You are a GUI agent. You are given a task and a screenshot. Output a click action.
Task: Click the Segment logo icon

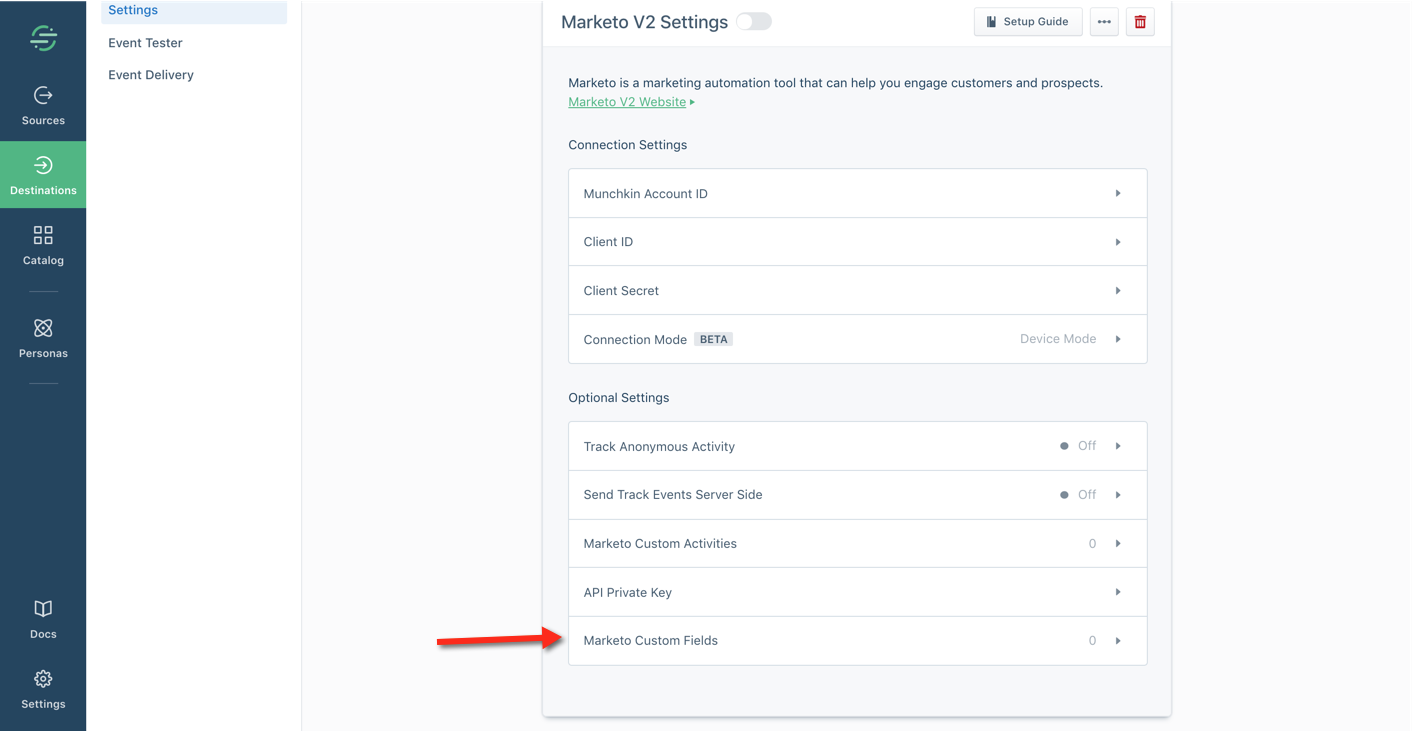click(x=43, y=38)
